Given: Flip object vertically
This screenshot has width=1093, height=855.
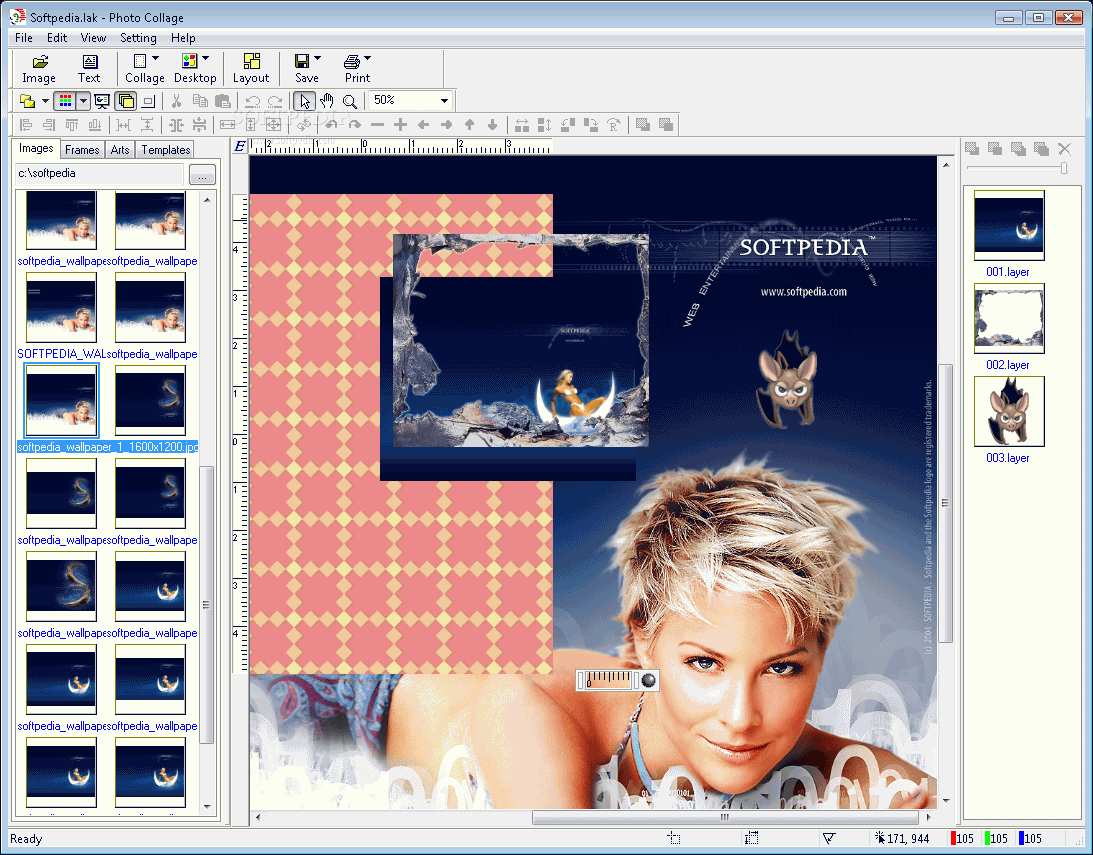Looking at the screenshot, I should [x=544, y=125].
